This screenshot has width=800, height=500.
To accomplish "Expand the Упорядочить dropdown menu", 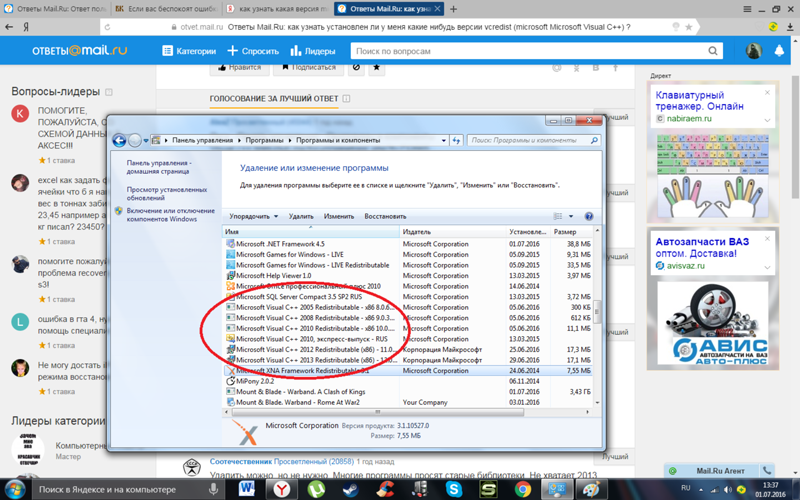I will click(x=254, y=216).
